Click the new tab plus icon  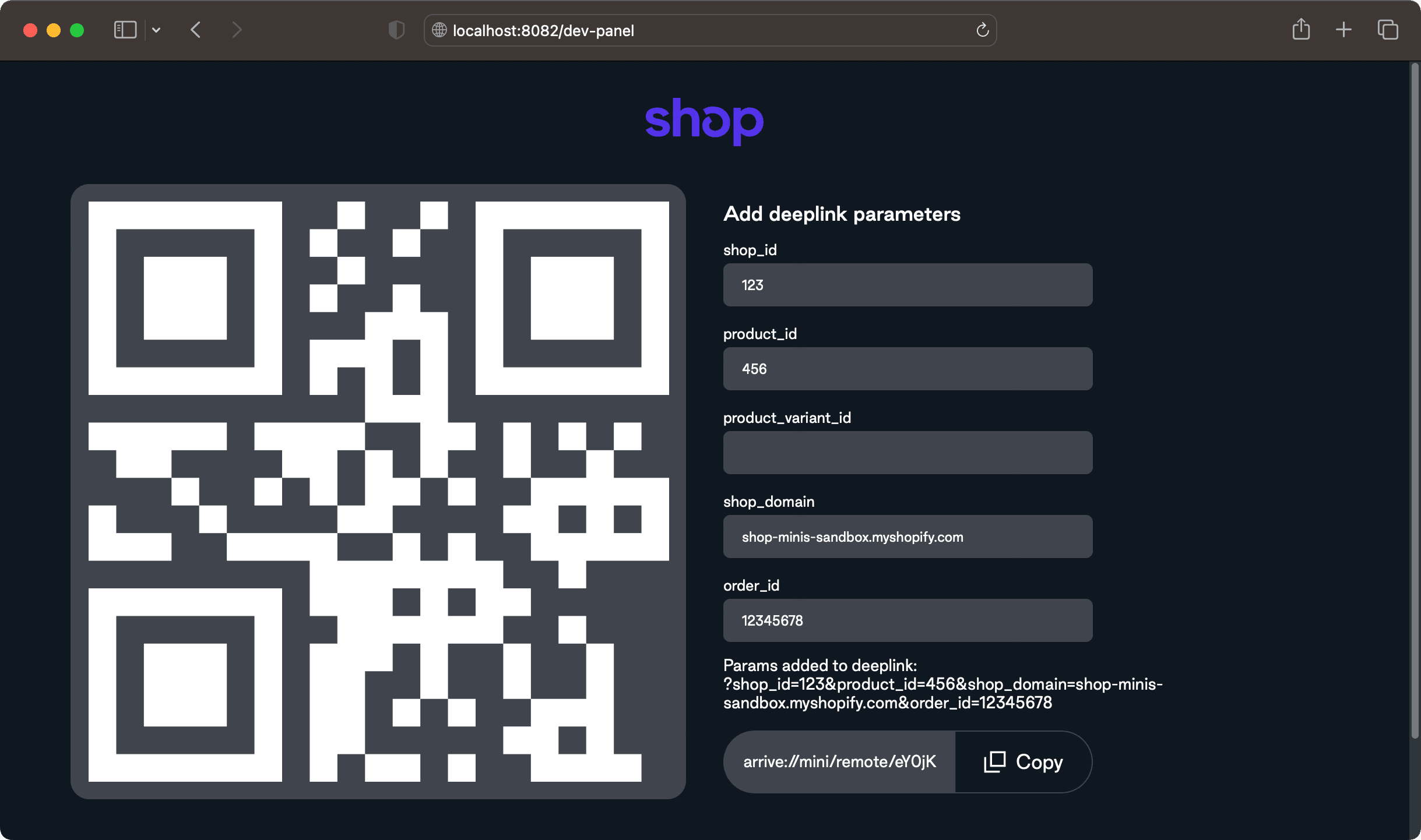point(1344,30)
